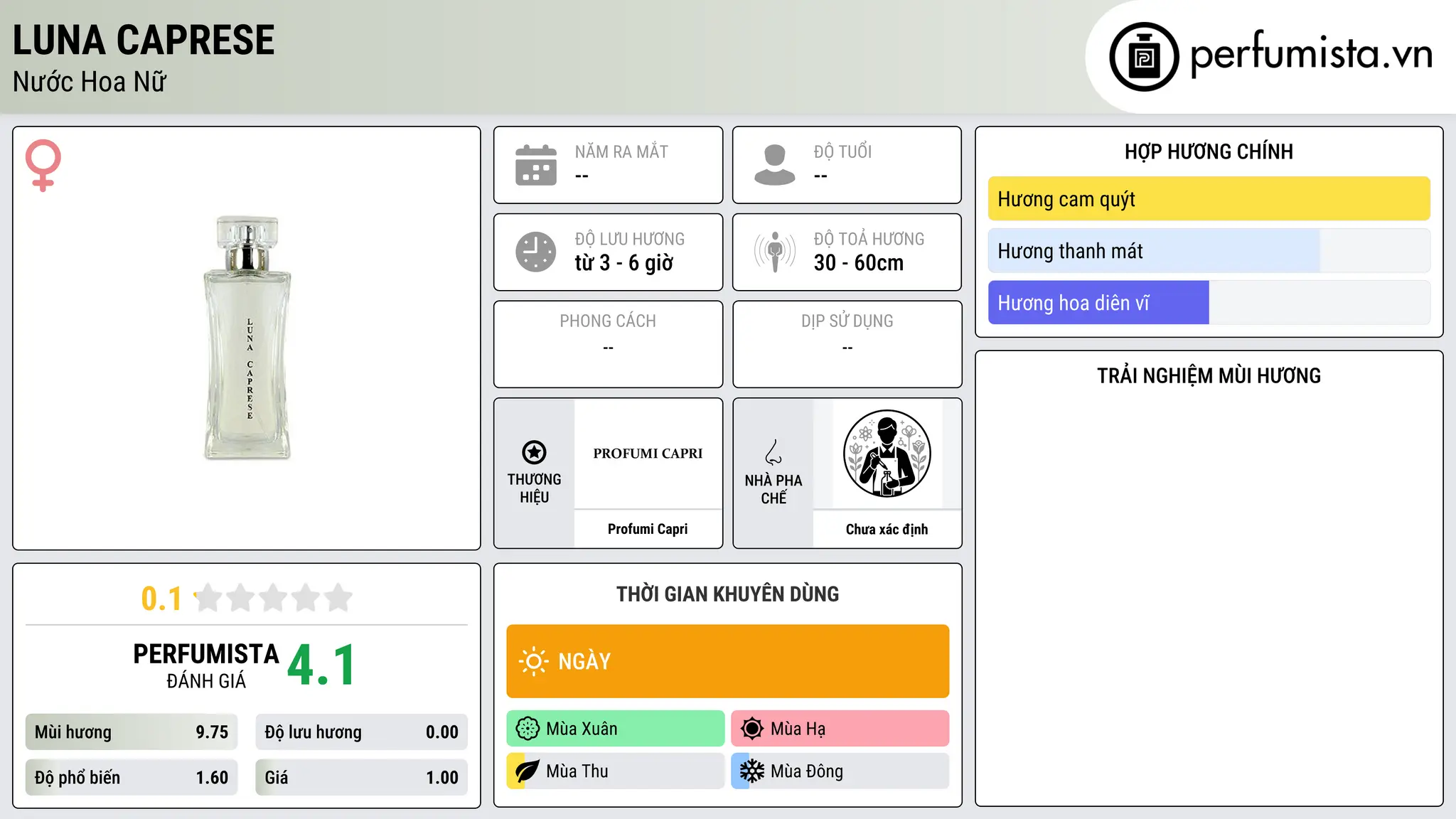The width and height of the screenshot is (1456, 819).
Task: Click the perfumer illustration thumbnail
Action: point(887,454)
